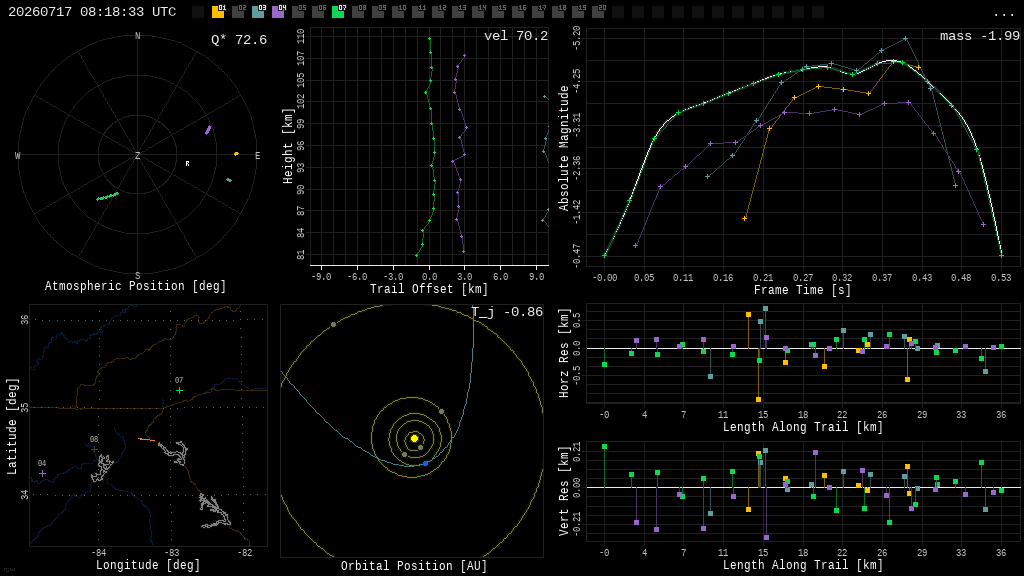Open the three-dot overflow menu

pos(1003,14)
